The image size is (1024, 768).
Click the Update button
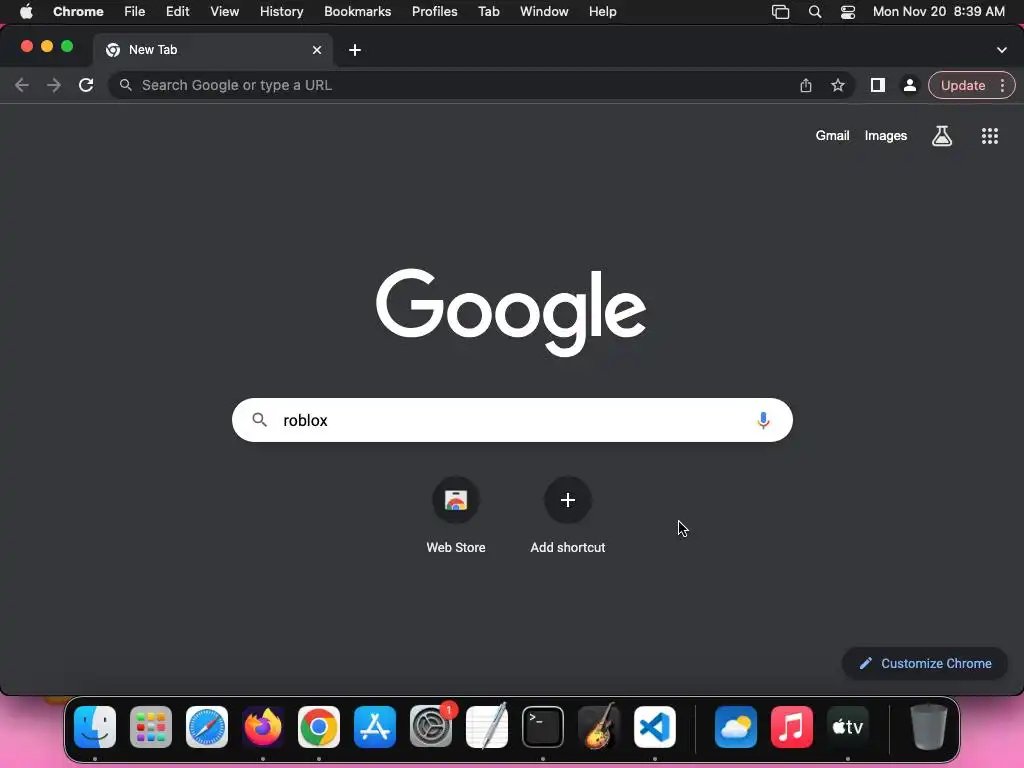point(963,86)
